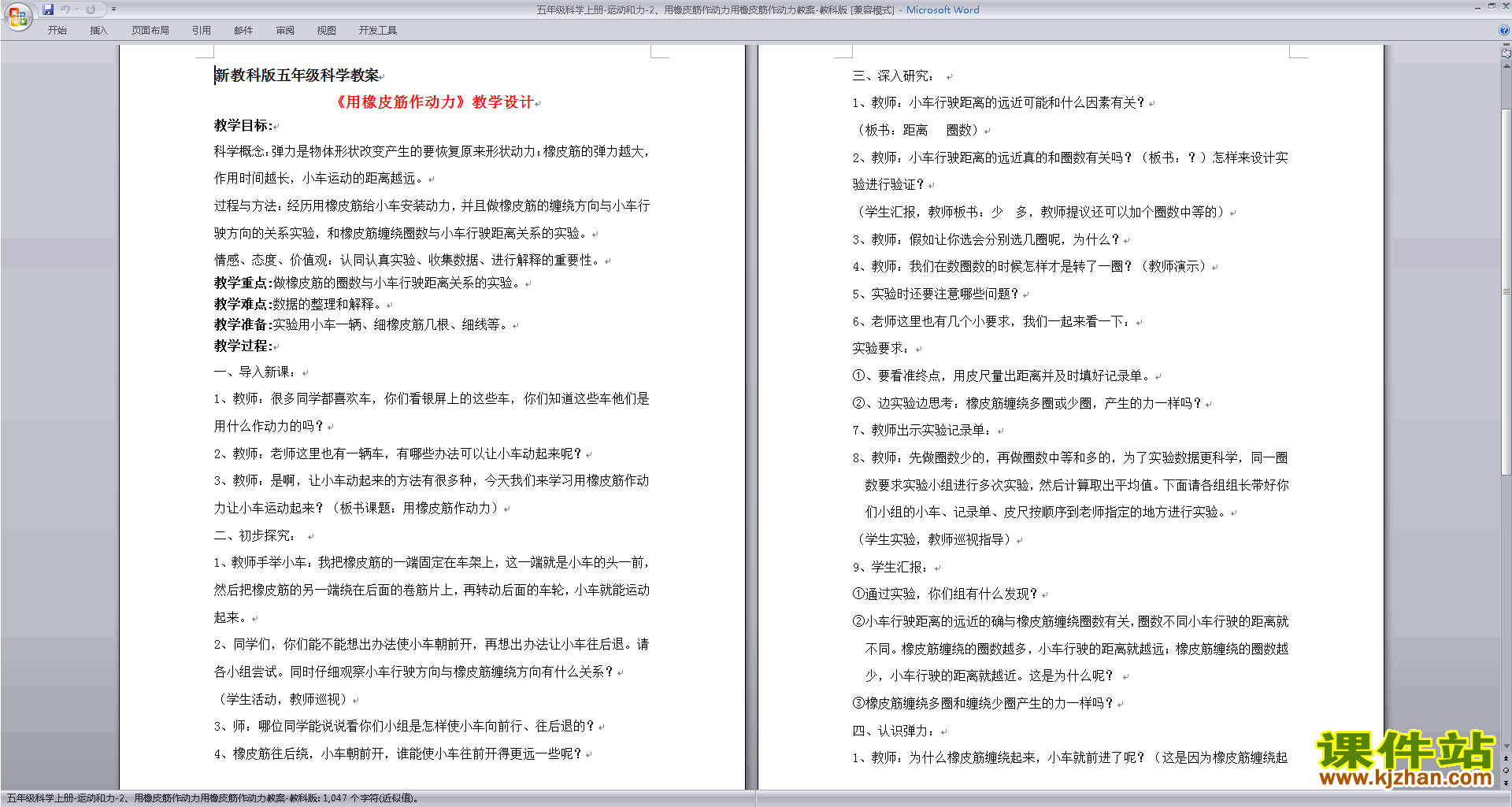Viewport: 1512px width, 807px height.
Task: Click the line 7、教师出示实验记录单:
Action: 922,431
